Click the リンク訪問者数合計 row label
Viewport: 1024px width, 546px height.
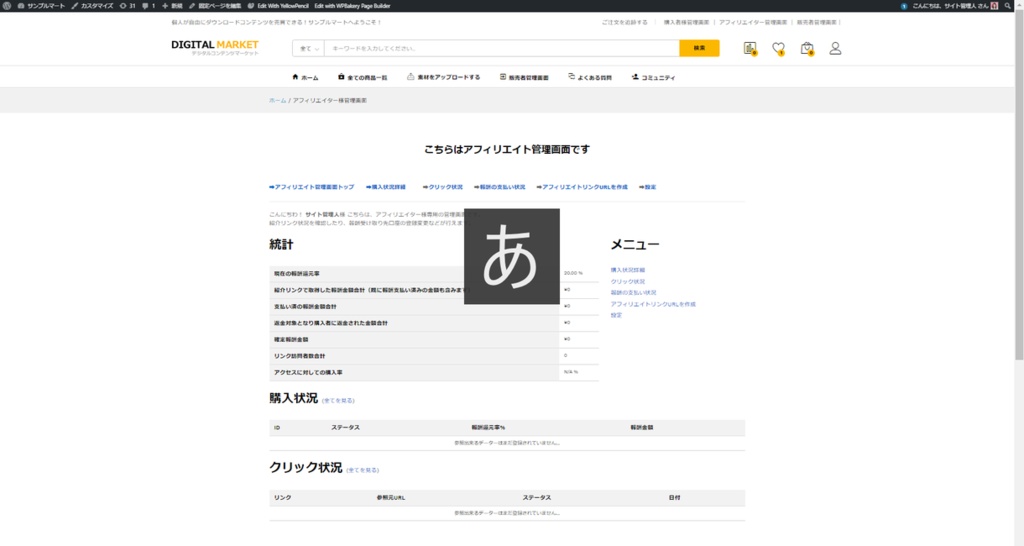(302, 356)
